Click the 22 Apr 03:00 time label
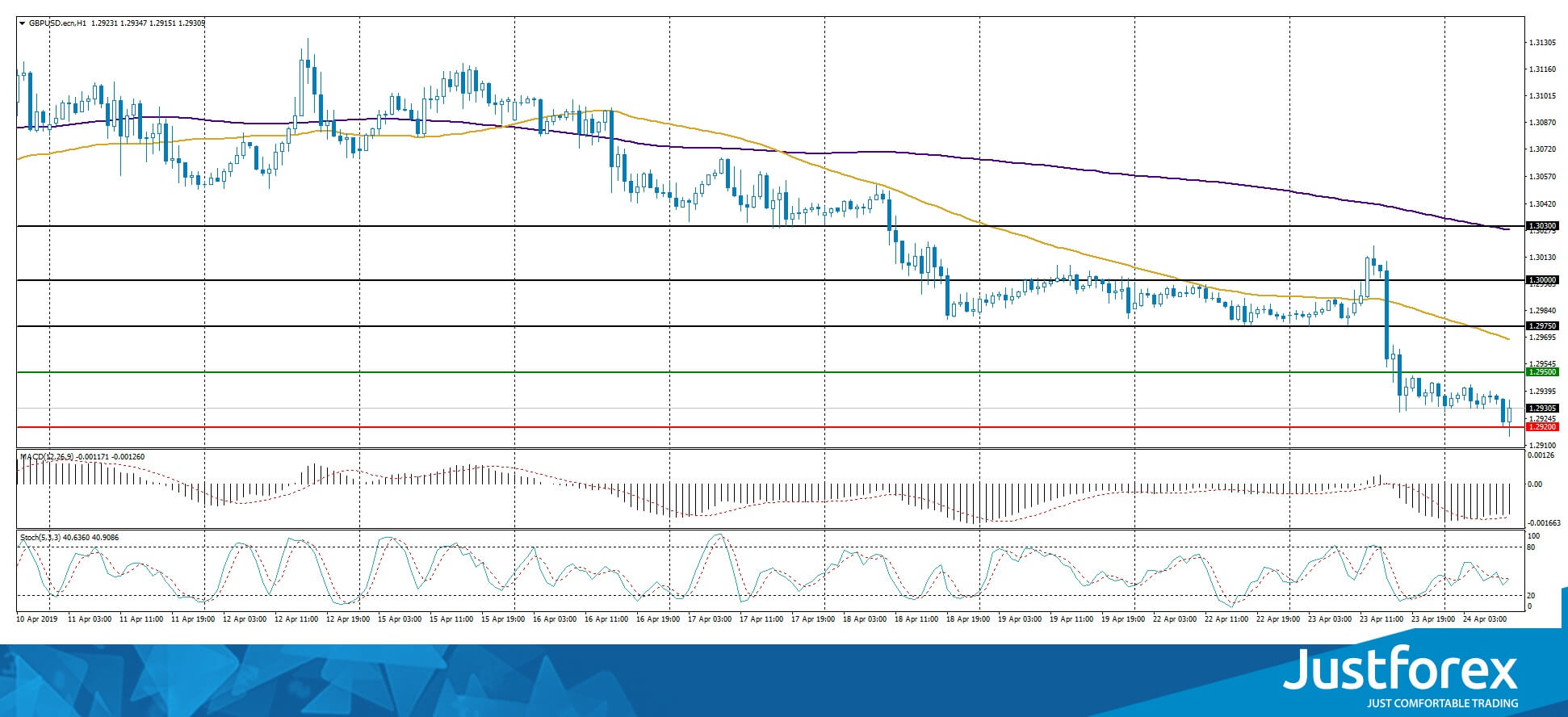This screenshot has width=1568, height=717. pyautogui.click(x=1175, y=619)
